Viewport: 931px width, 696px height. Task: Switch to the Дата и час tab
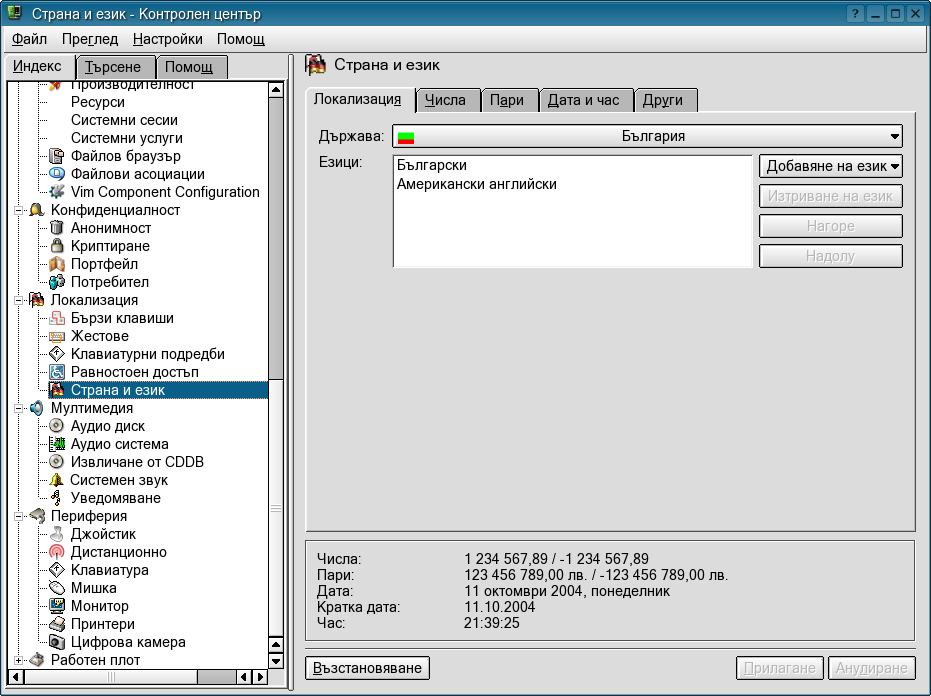(584, 100)
